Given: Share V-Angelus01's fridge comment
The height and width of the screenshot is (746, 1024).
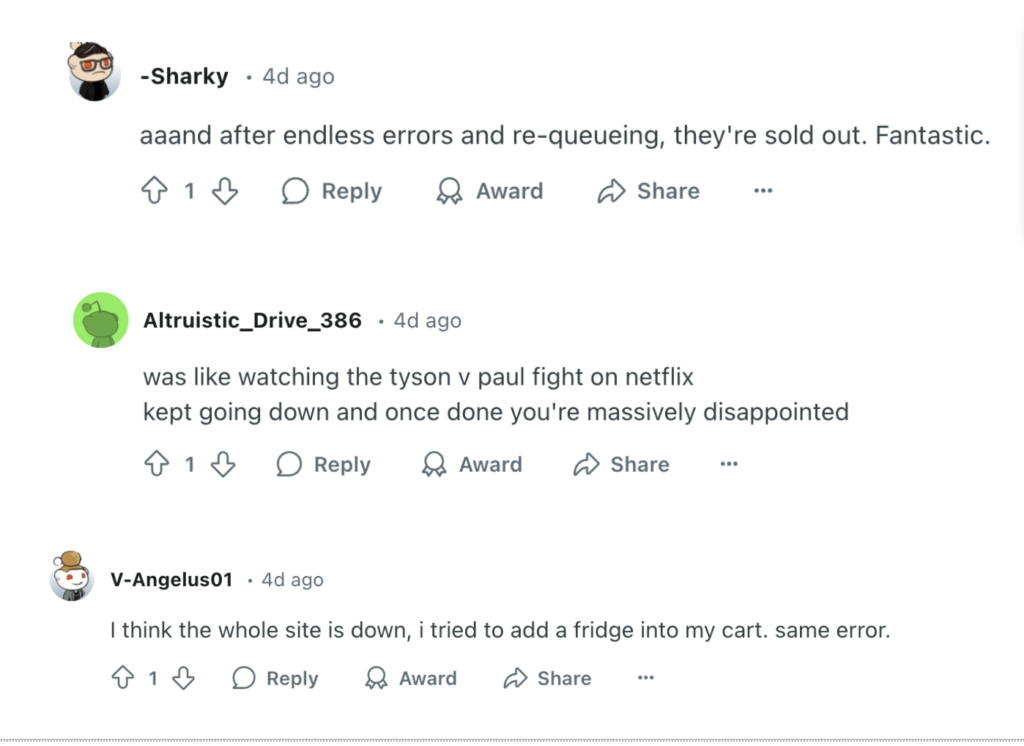Looking at the screenshot, I should 547,678.
